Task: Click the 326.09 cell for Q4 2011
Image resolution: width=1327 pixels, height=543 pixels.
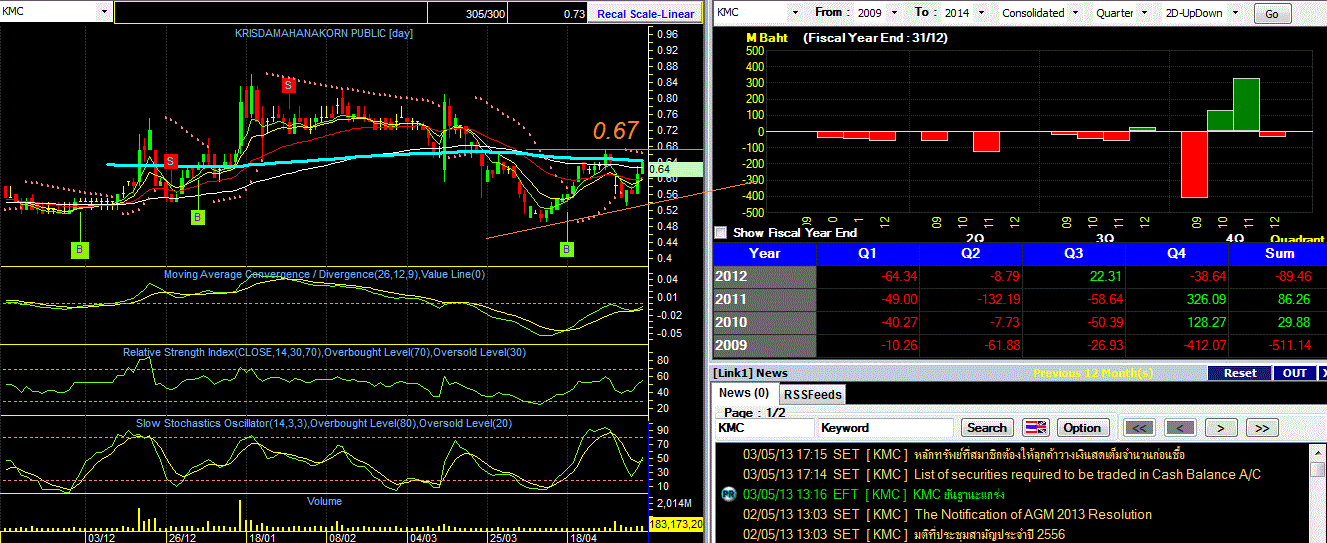Action: (1176, 300)
